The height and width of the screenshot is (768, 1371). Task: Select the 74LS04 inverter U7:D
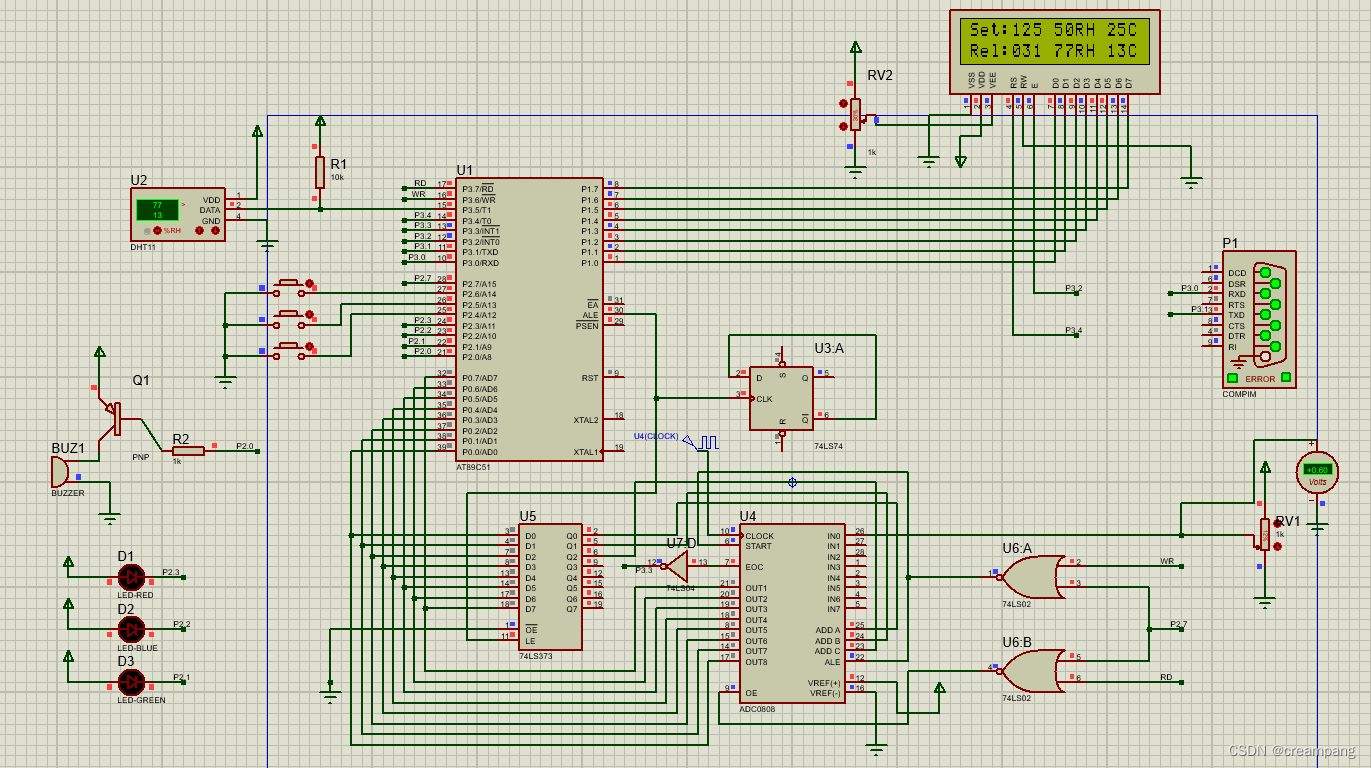click(x=676, y=567)
